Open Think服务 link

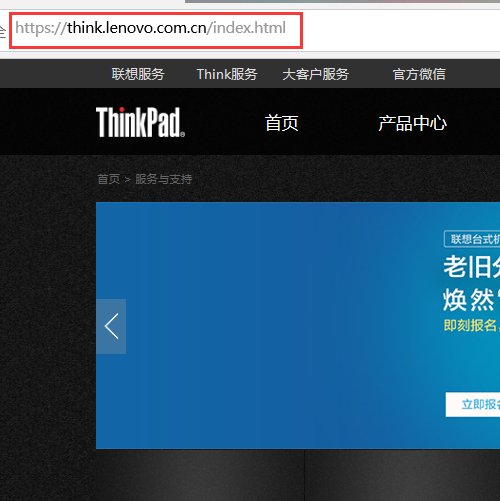point(227,74)
